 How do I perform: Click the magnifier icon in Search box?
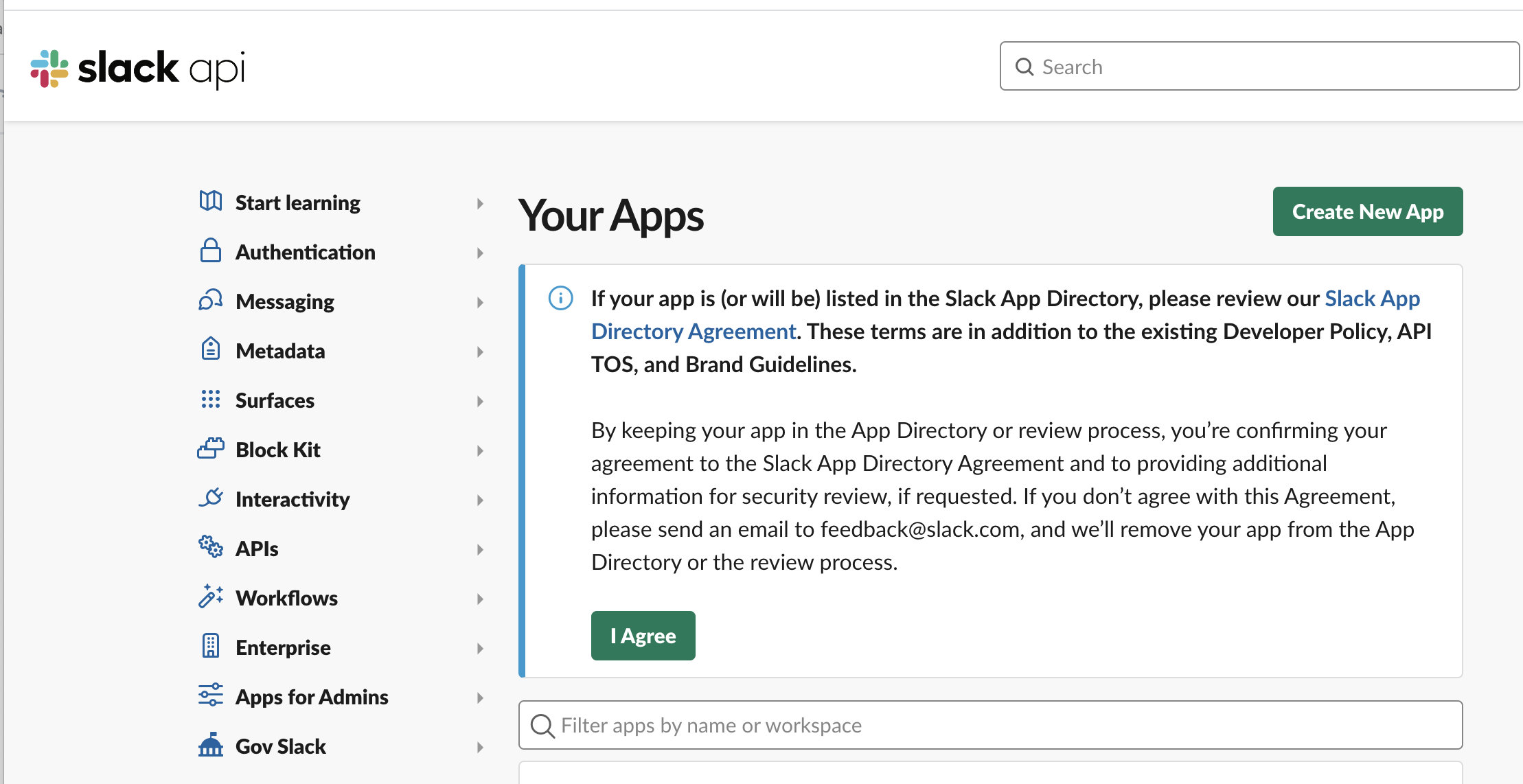[x=1024, y=67]
